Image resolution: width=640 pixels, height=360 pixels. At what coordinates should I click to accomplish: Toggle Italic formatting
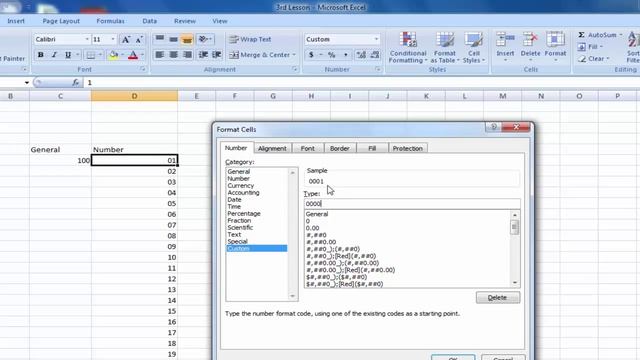(54, 55)
